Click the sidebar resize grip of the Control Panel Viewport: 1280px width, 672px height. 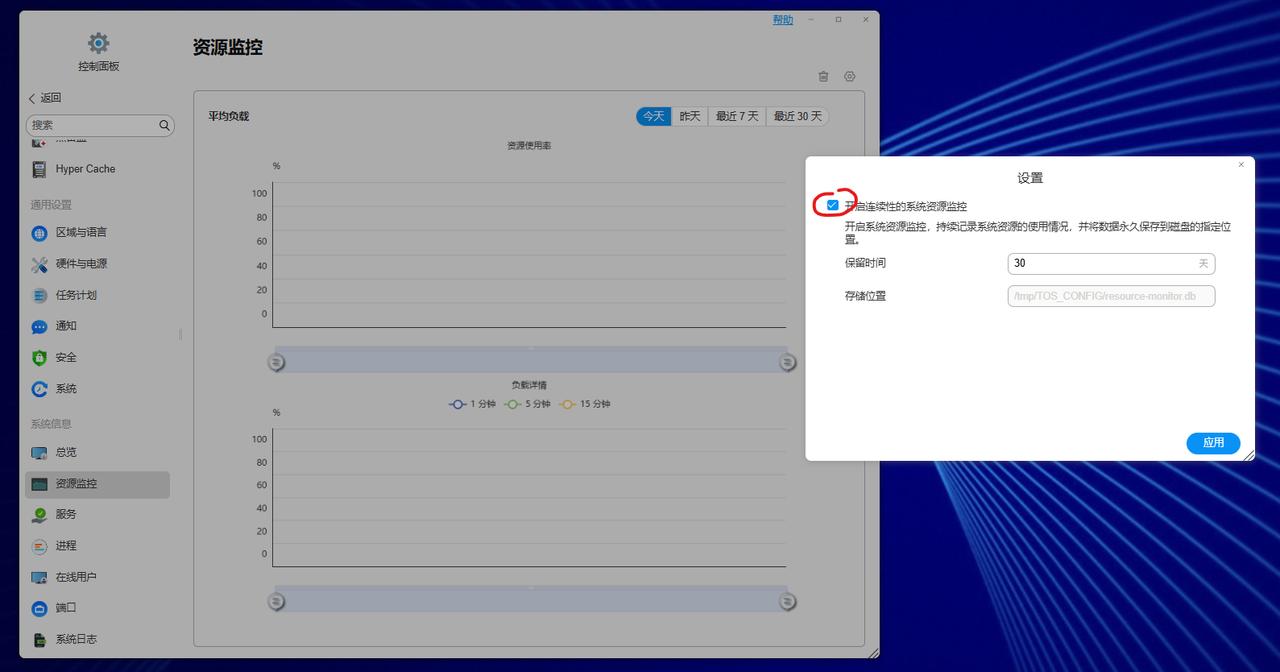[x=181, y=334]
